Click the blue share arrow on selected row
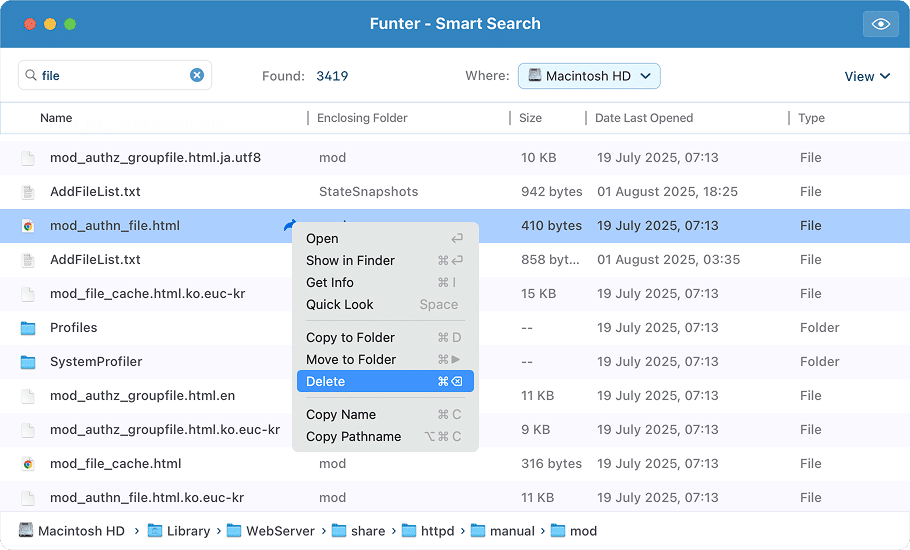910x550 pixels. pos(290,225)
